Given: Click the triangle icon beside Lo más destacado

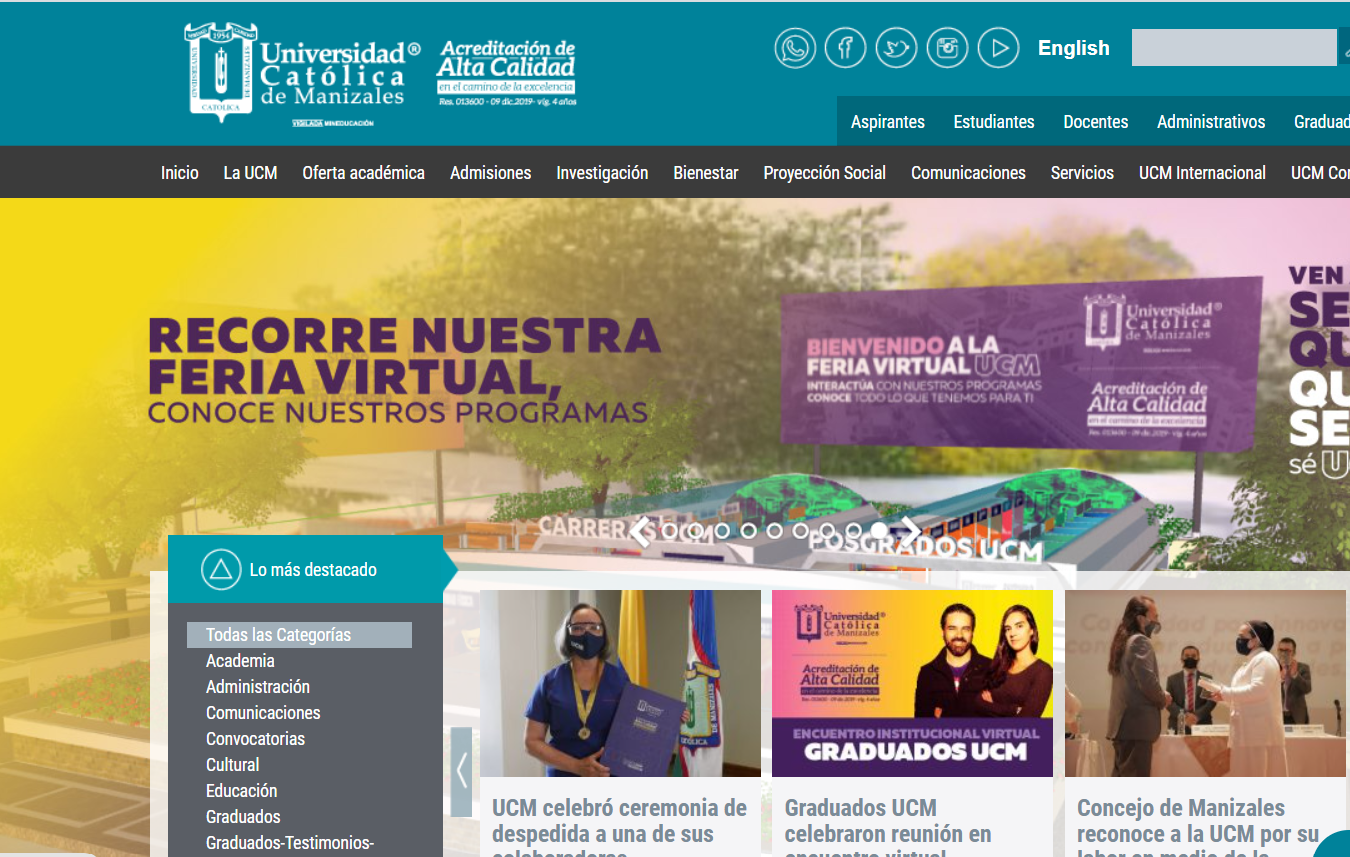Looking at the screenshot, I should coord(221,569).
